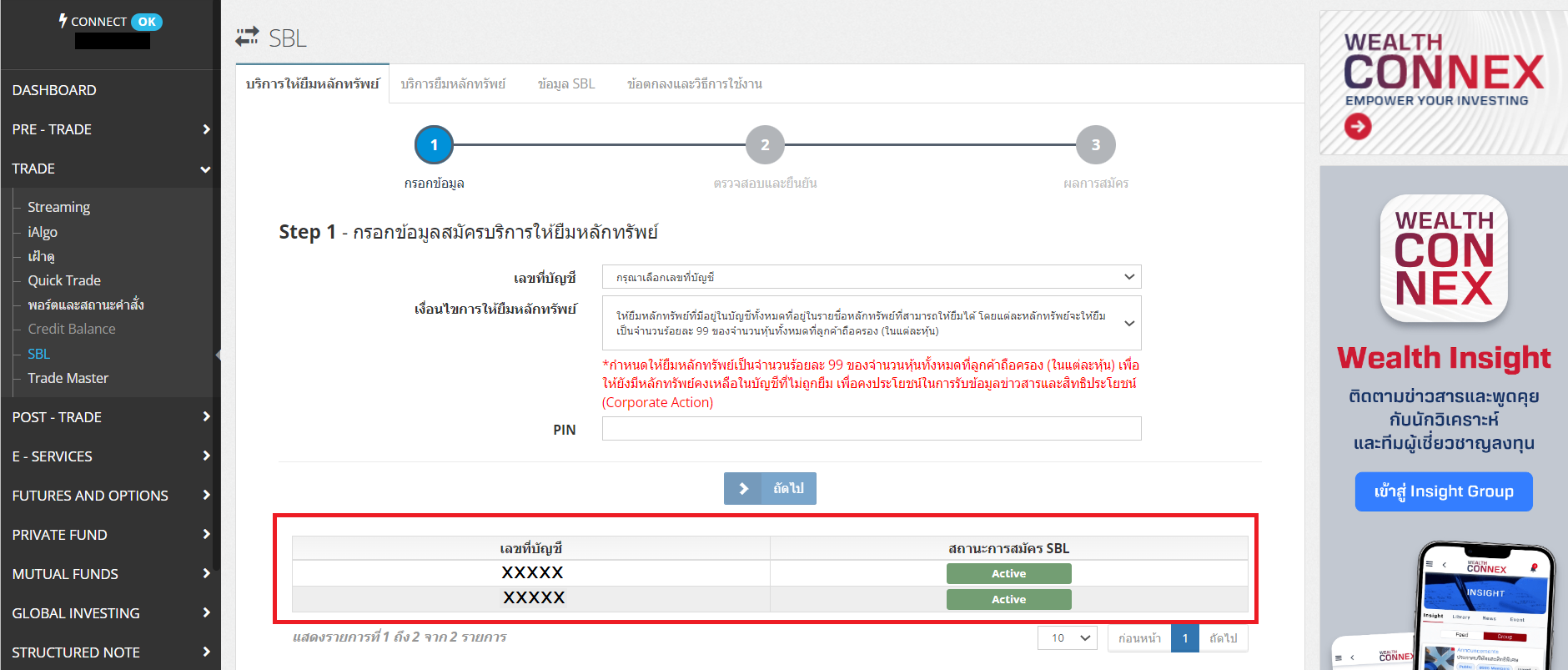
Task: Open the rows-per-page dropdown showing 10
Action: click(1067, 638)
